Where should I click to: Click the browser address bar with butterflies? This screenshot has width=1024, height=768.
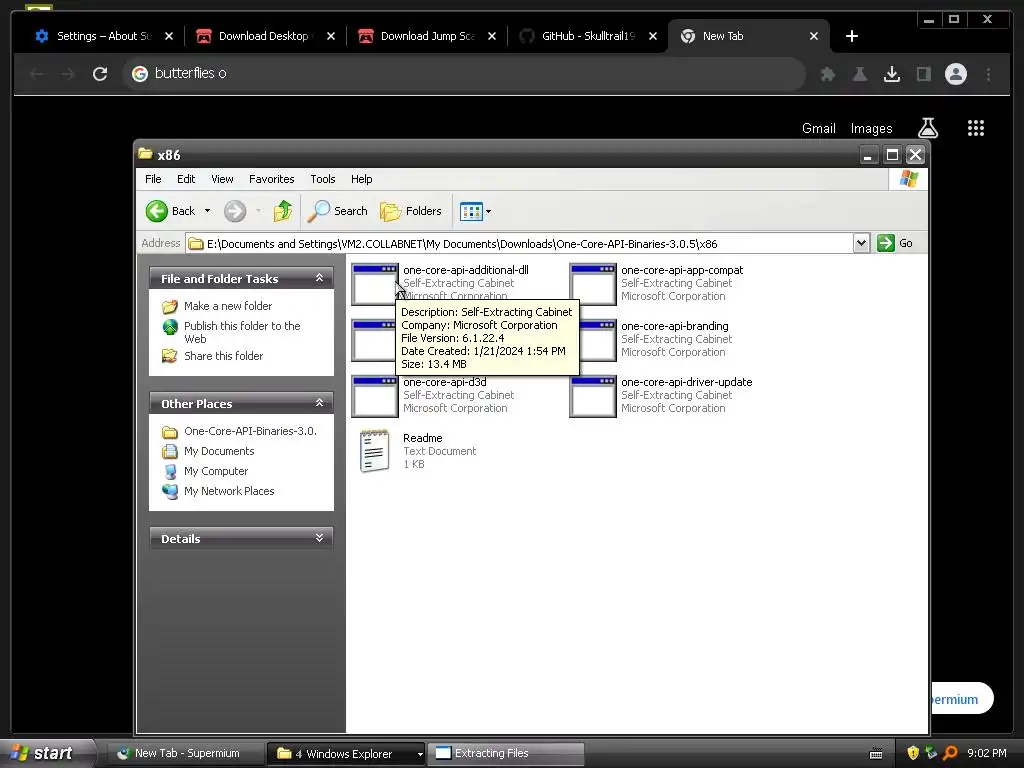[x=464, y=73]
